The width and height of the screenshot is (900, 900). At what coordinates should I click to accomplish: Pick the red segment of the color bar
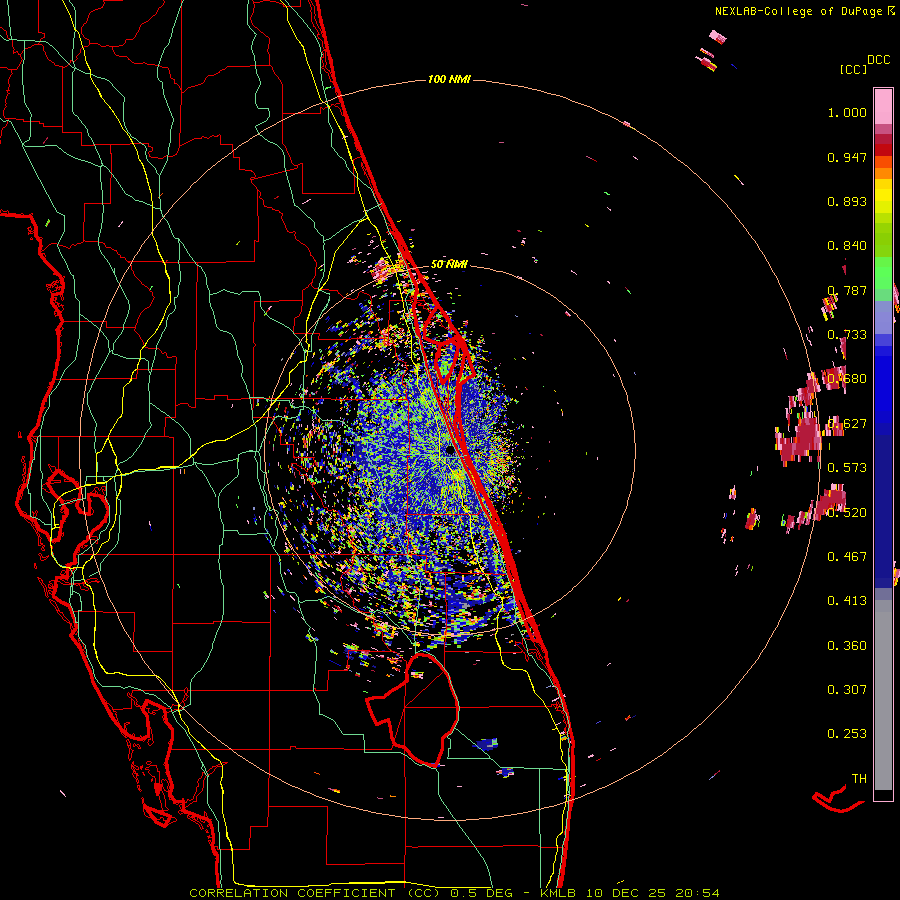pos(883,150)
